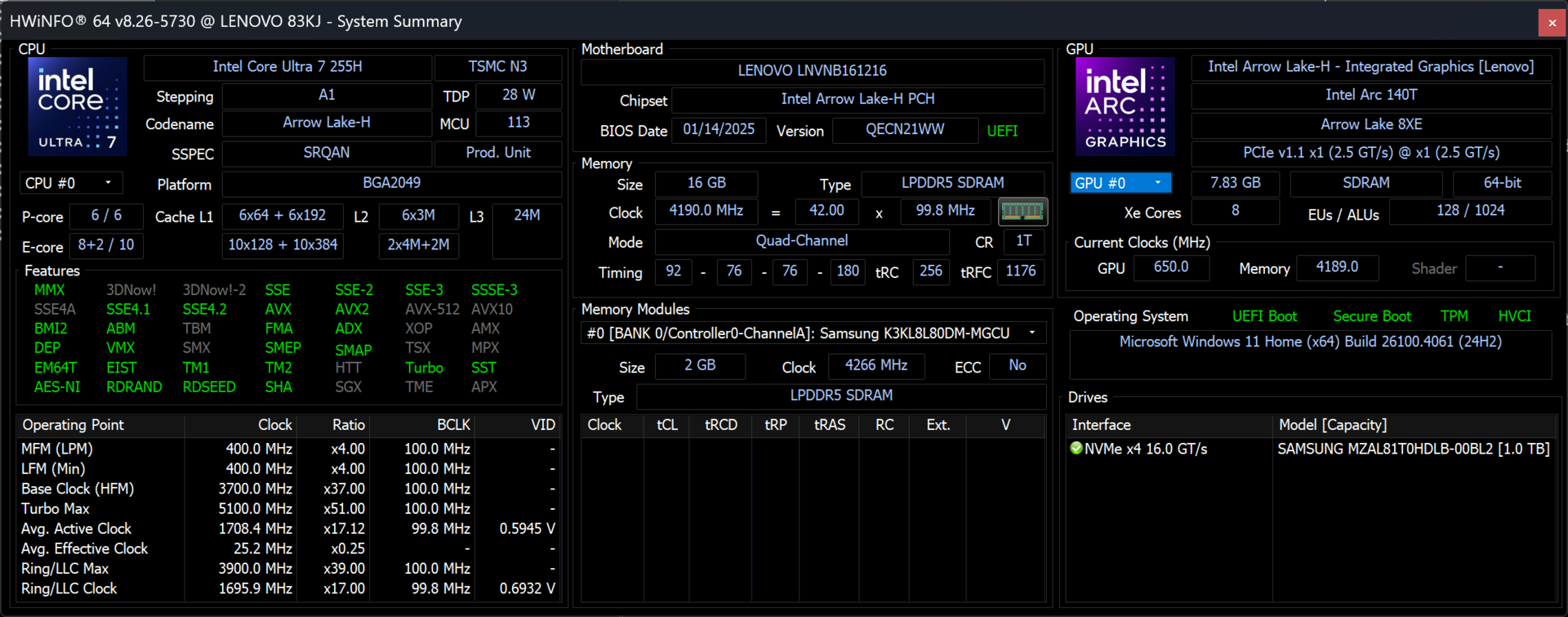Click the "Model [Capacity]" column header
The height and width of the screenshot is (617, 1568).
1414,425
